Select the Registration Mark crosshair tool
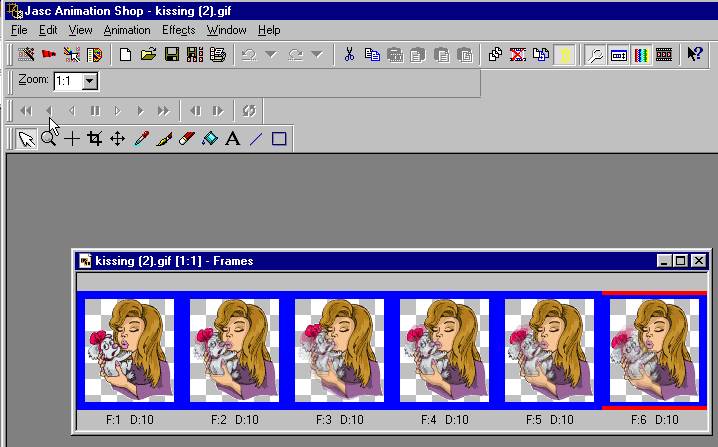This screenshot has height=447, width=718. click(x=72, y=138)
